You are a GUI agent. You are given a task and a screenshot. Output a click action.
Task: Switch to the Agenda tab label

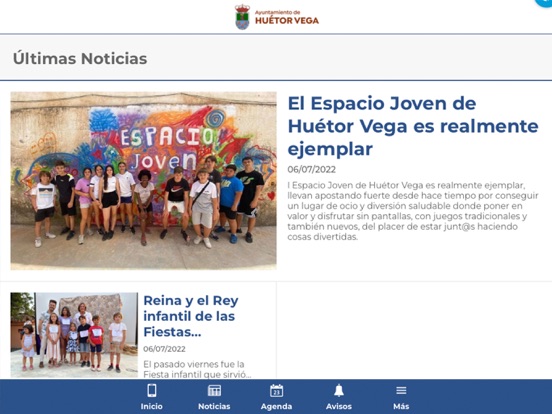pyautogui.click(x=276, y=406)
